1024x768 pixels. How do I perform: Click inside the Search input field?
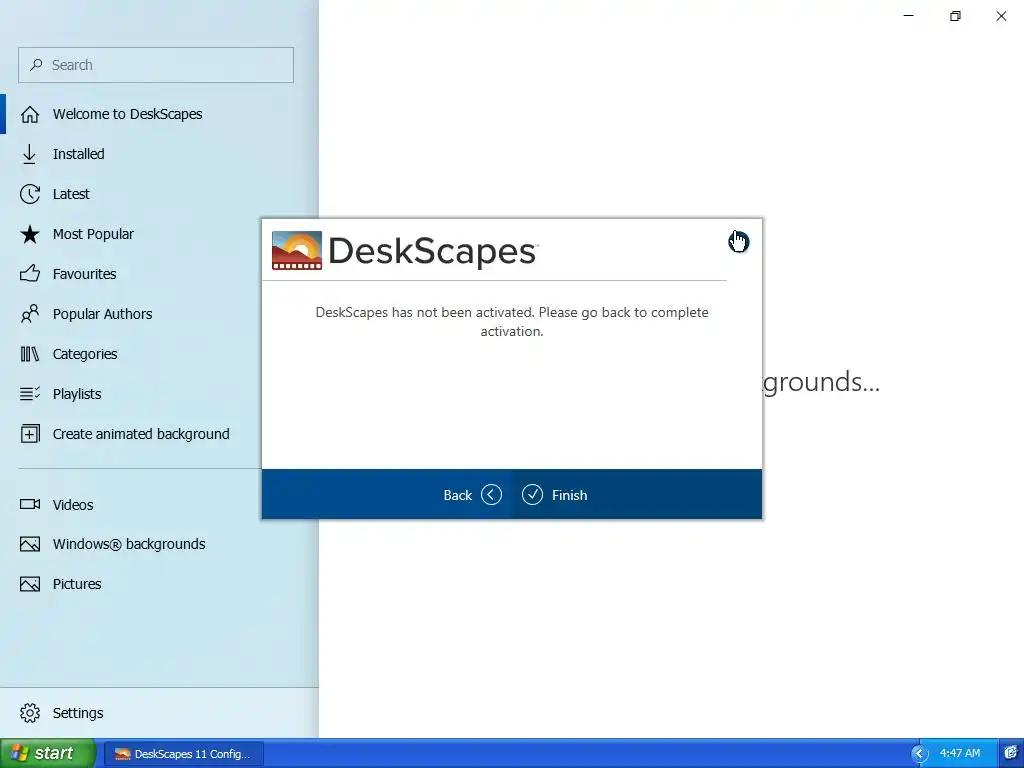tap(155, 65)
